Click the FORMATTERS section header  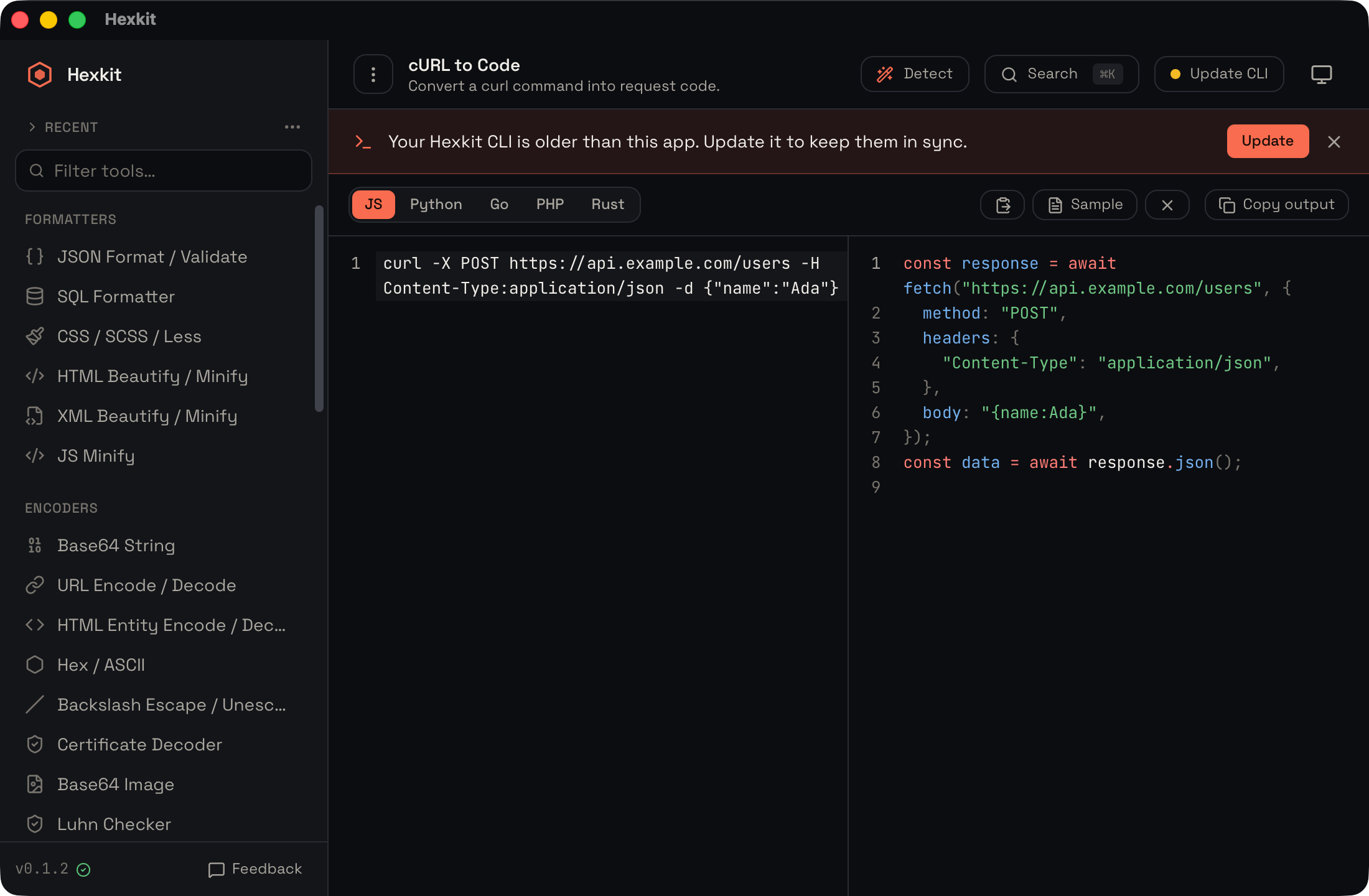pos(70,219)
